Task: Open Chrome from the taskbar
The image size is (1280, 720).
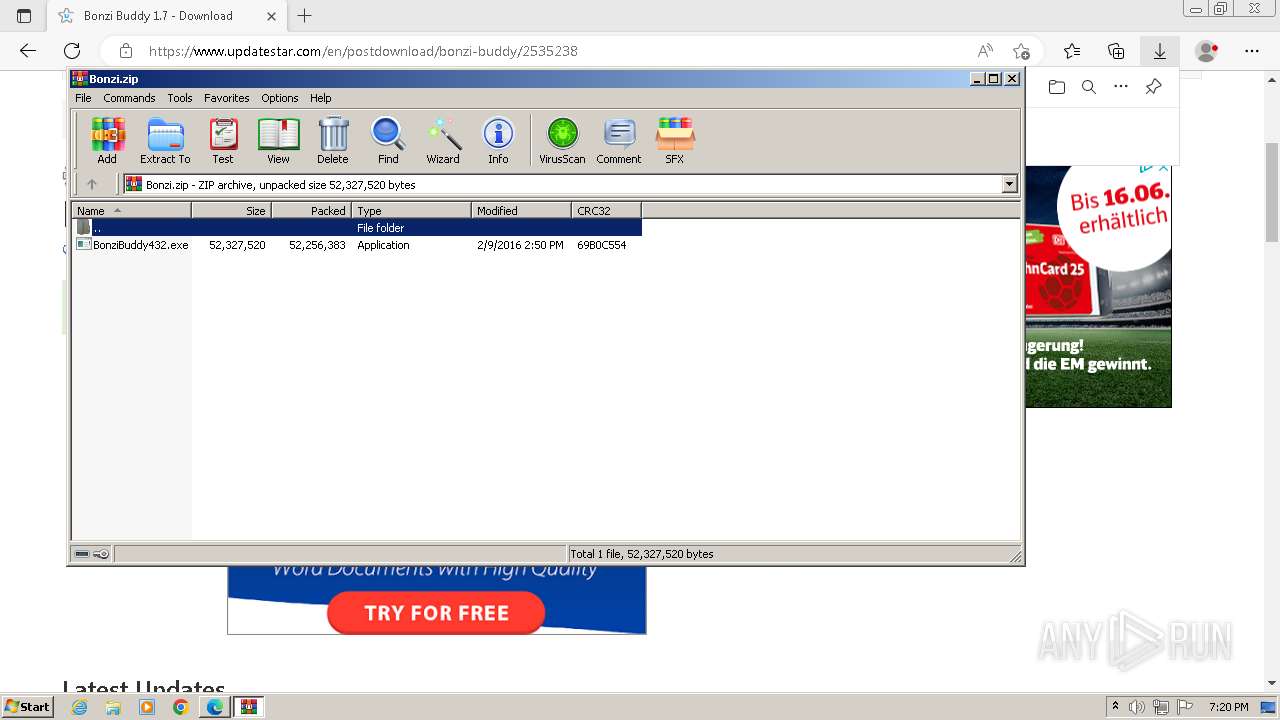Action: pyautogui.click(x=181, y=707)
